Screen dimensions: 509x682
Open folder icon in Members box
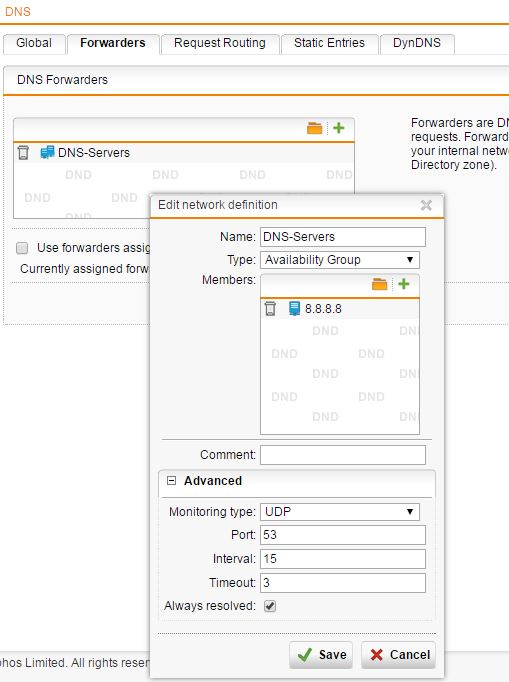[x=379, y=284]
